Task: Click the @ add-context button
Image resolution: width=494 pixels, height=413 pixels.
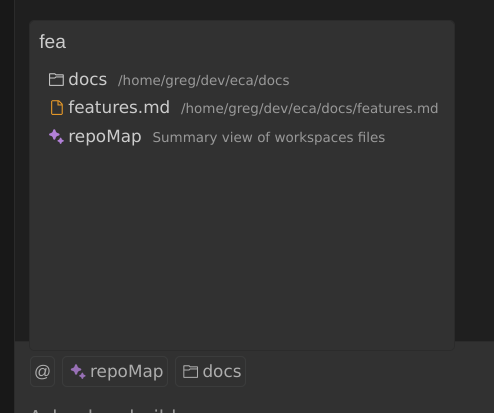Action: (x=42, y=371)
